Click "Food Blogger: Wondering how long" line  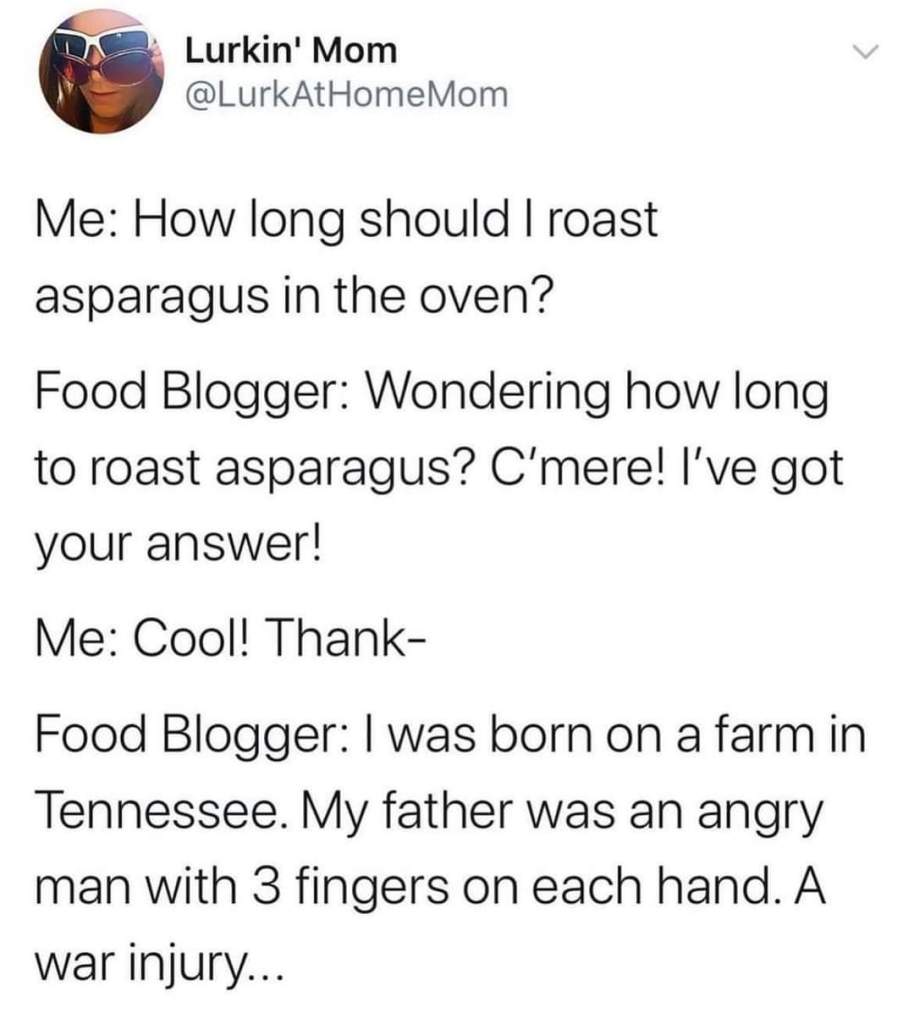point(432,394)
